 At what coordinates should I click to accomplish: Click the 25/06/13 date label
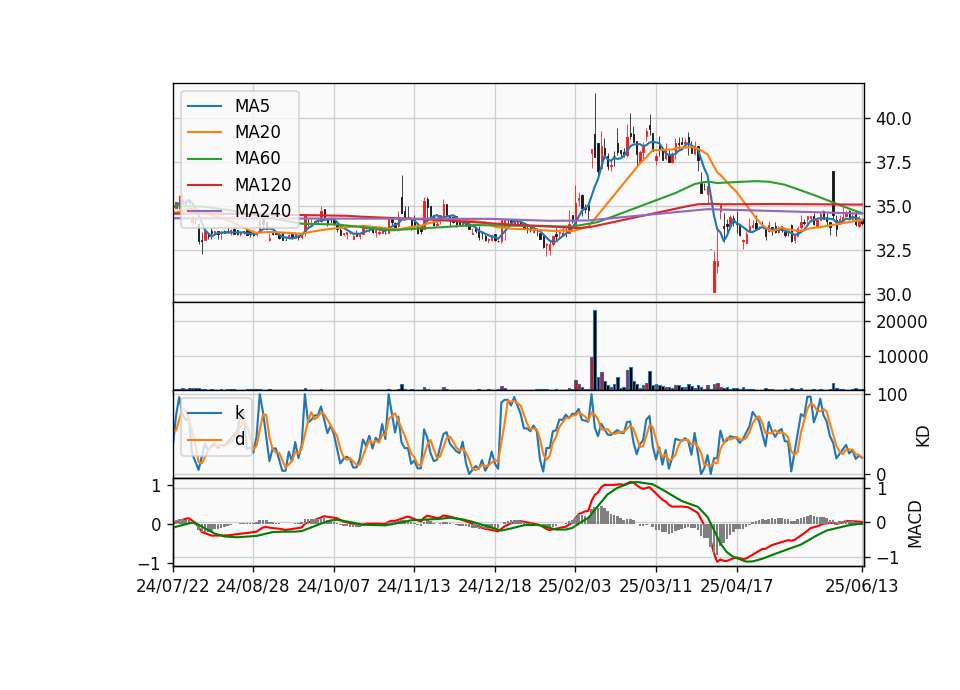tap(861, 587)
